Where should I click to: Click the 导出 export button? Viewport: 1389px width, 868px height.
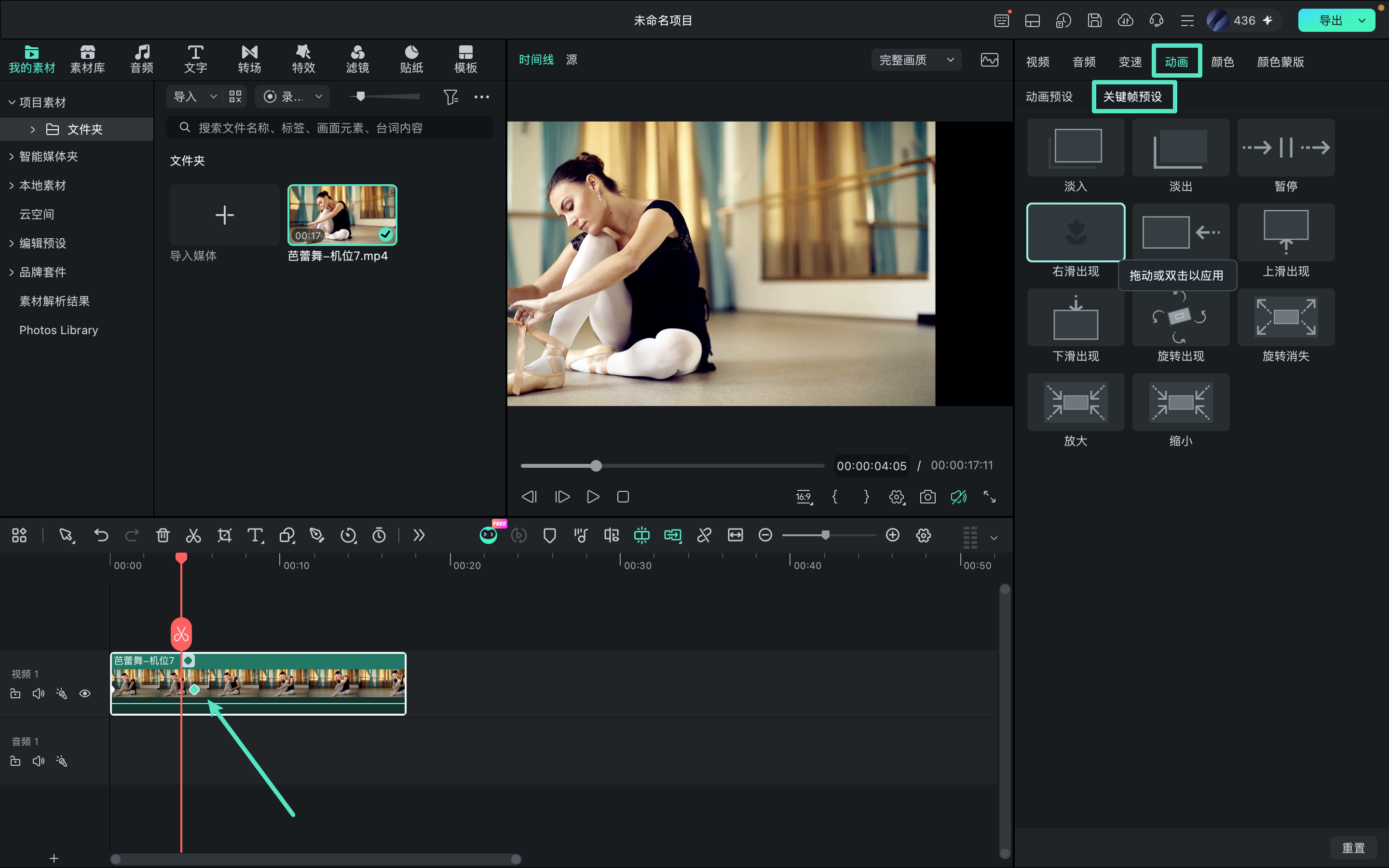[1331, 21]
